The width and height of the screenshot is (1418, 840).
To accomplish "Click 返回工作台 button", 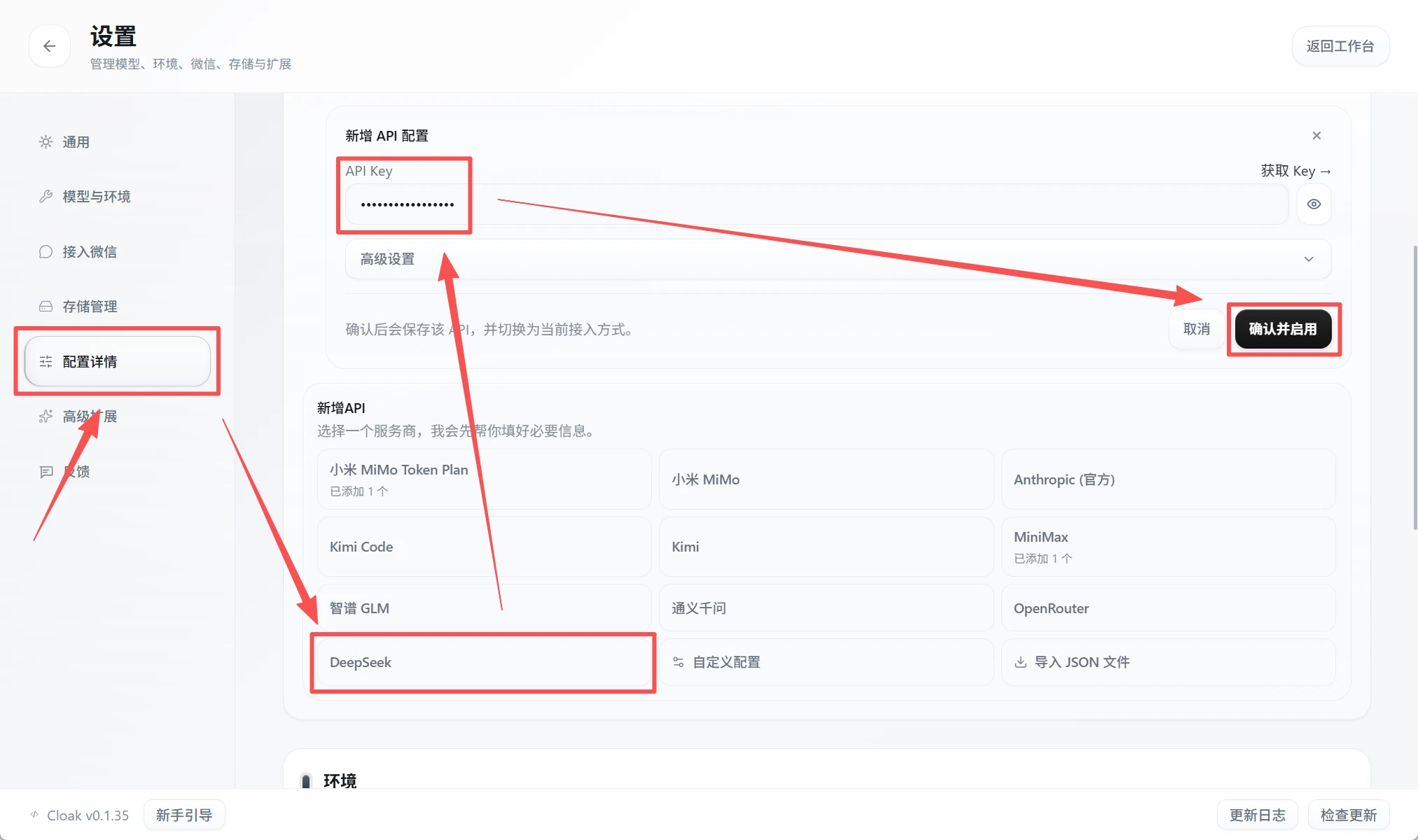I will [x=1340, y=46].
